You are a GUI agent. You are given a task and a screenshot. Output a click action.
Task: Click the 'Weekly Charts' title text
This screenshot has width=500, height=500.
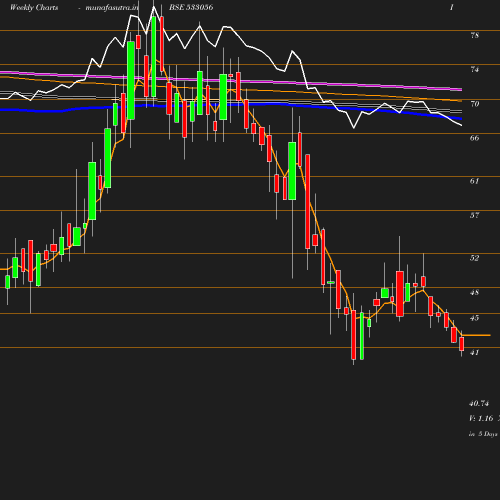34,7
